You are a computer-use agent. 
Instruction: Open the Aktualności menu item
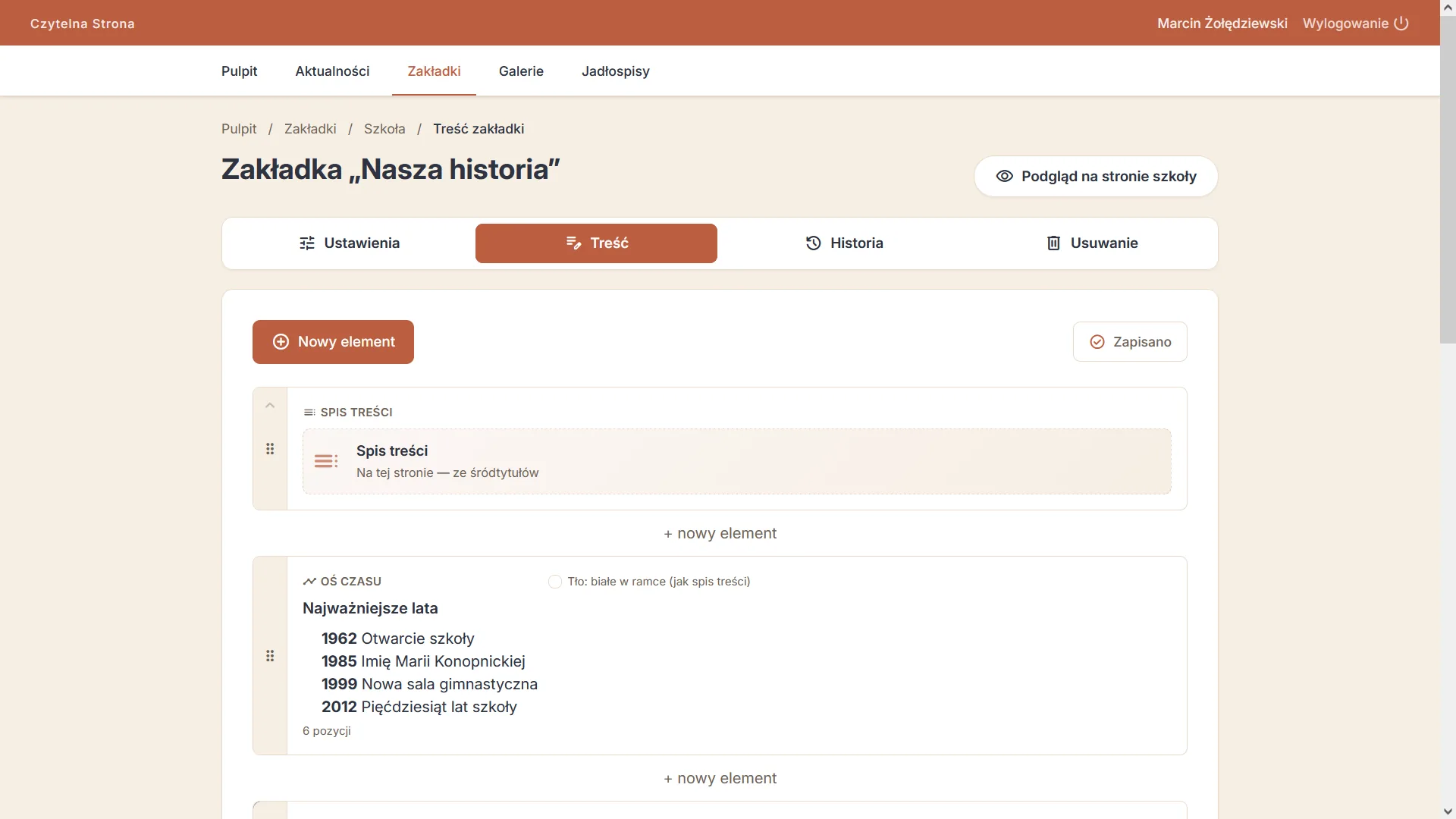332,71
